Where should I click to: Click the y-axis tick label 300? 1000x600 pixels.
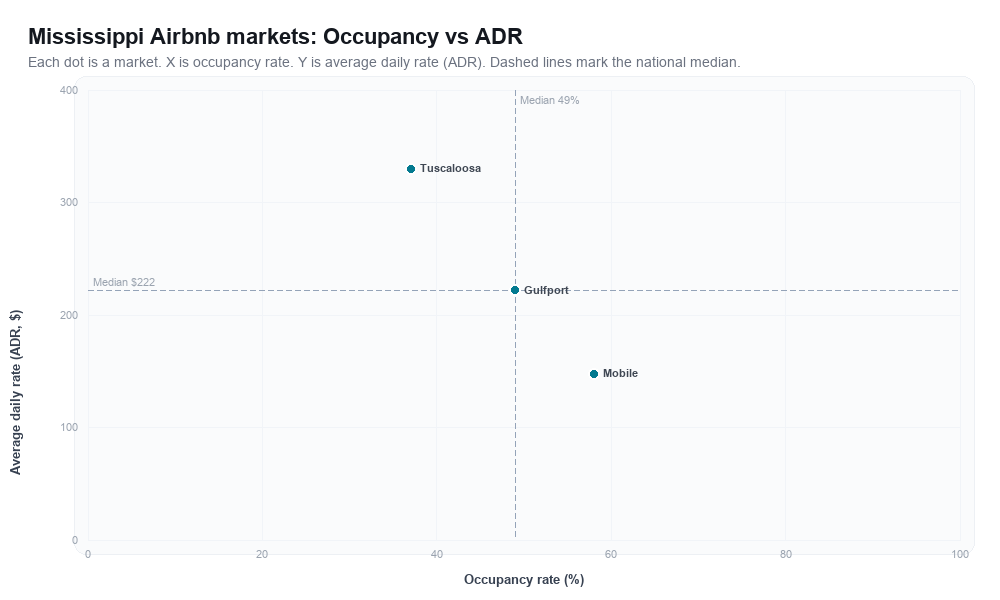tap(69, 203)
